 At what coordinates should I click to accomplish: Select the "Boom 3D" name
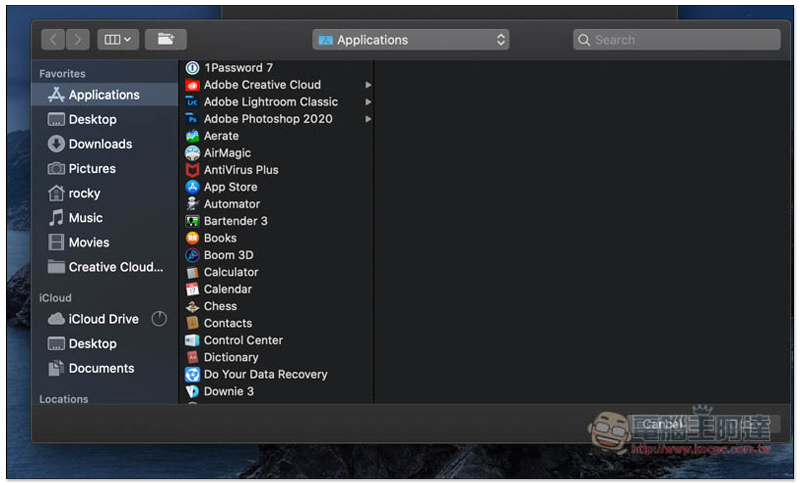229,255
